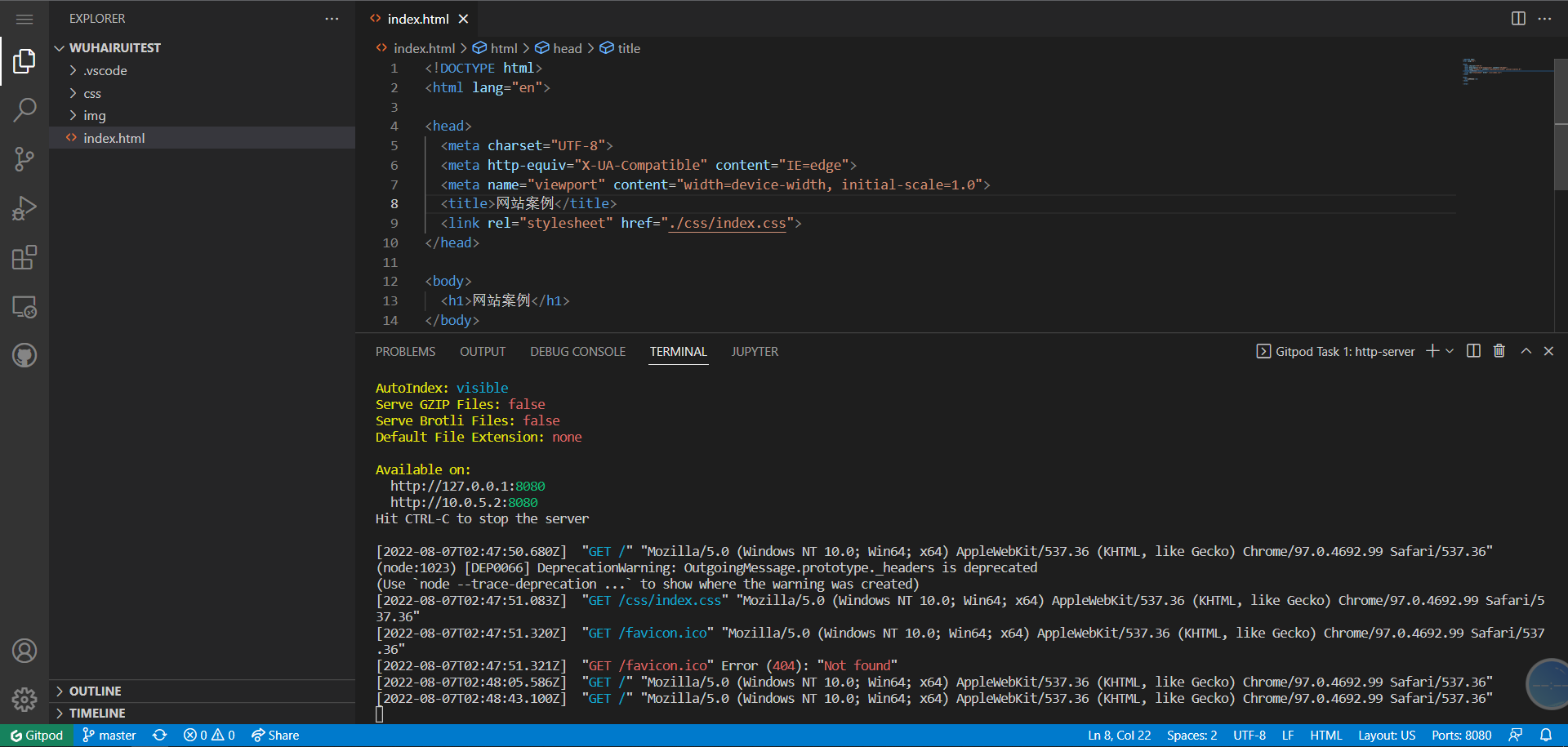Kill terminal with the trash icon
This screenshot has width=1568, height=747.
[1499, 351]
